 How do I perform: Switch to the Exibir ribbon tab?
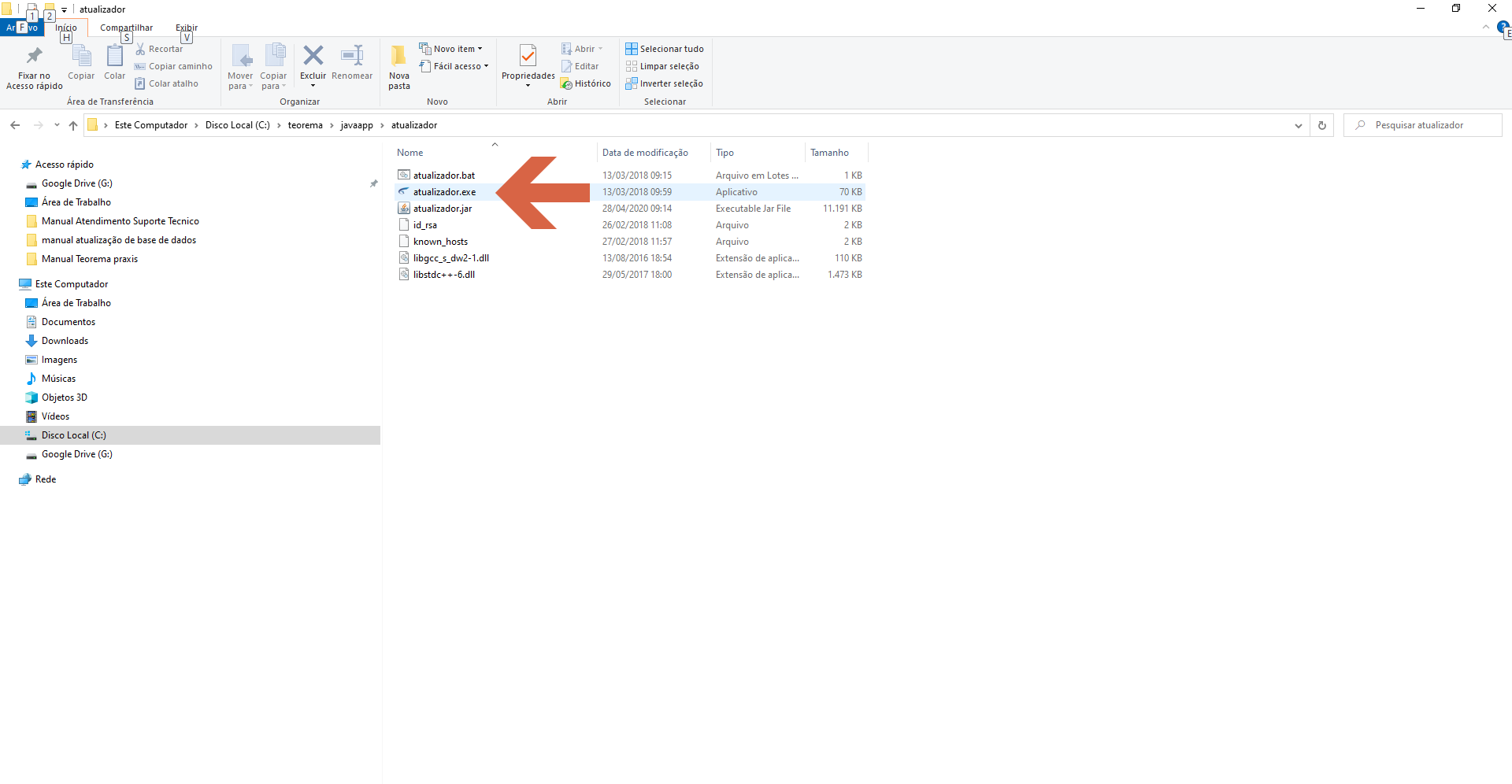(x=187, y=28)
